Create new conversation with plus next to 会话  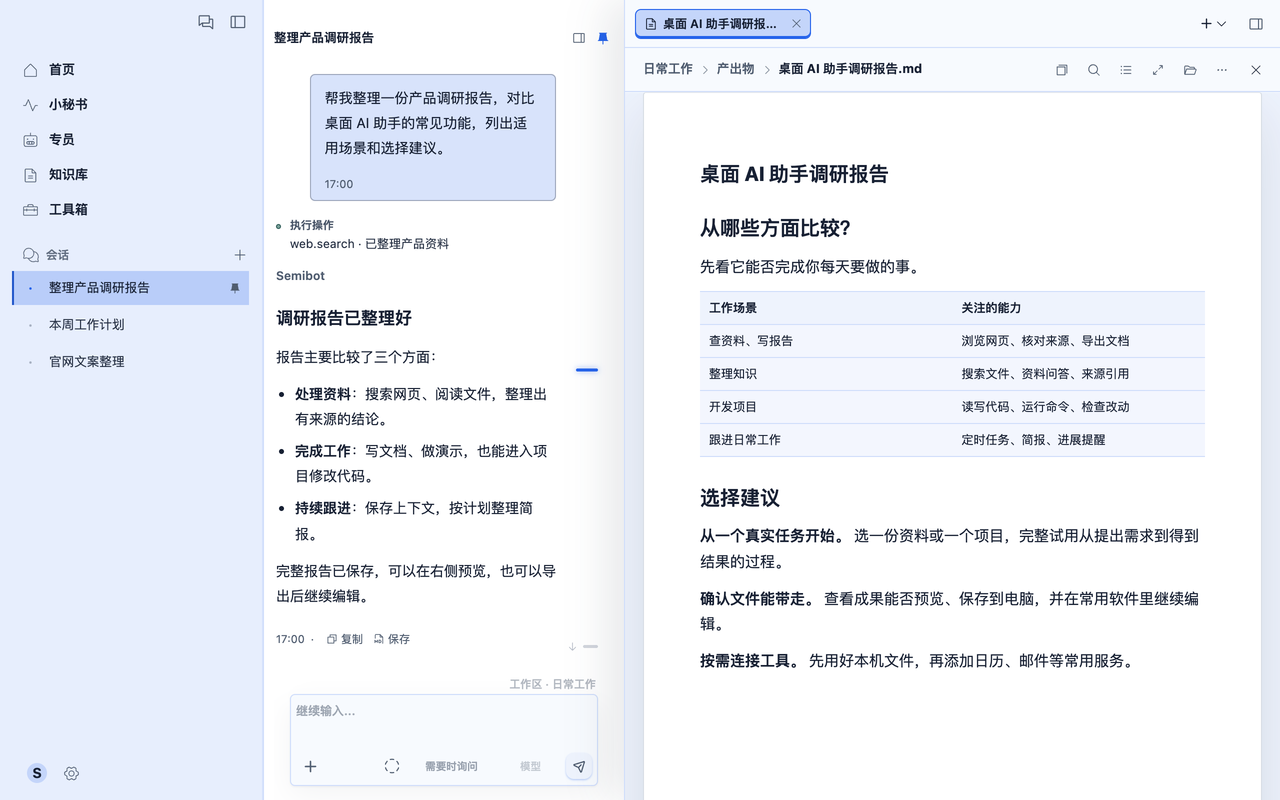coord(240,255)
